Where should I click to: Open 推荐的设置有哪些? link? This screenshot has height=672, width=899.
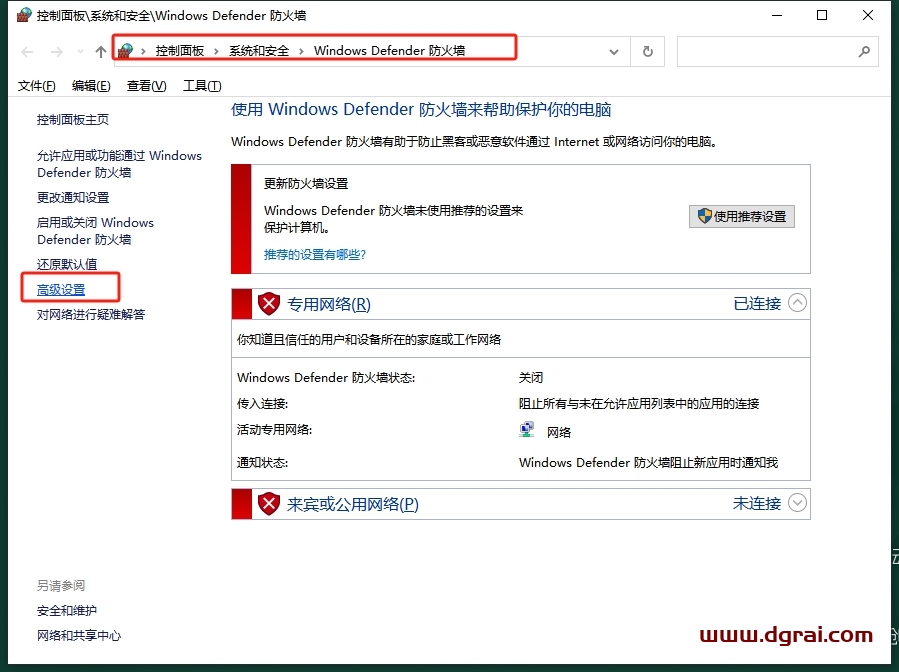tap(315, 255)
